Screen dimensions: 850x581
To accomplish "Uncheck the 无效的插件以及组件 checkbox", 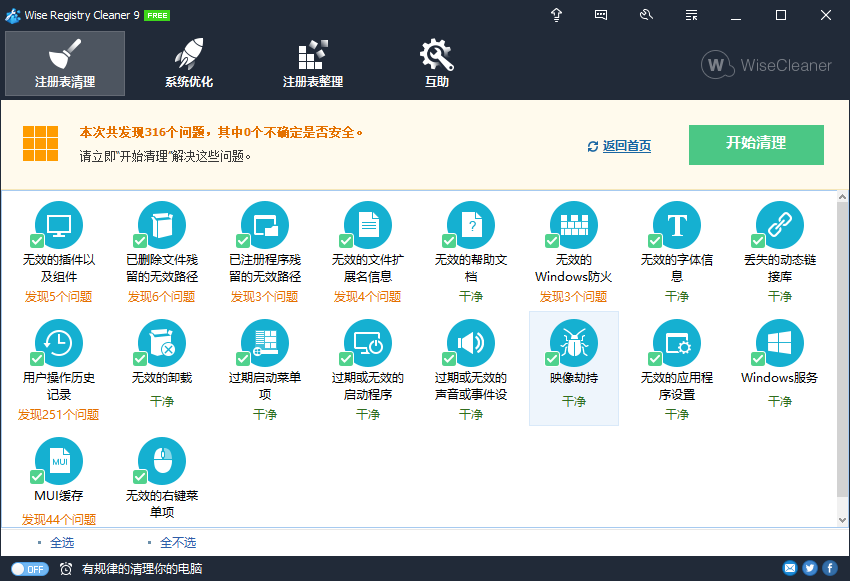I will [x=37, y=241].
